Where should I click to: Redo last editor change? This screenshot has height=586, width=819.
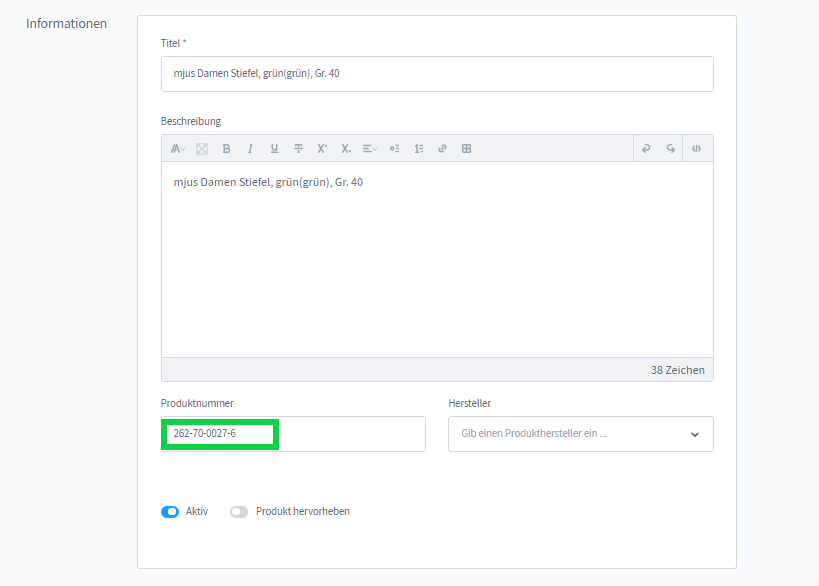click(x=671, y=149)
